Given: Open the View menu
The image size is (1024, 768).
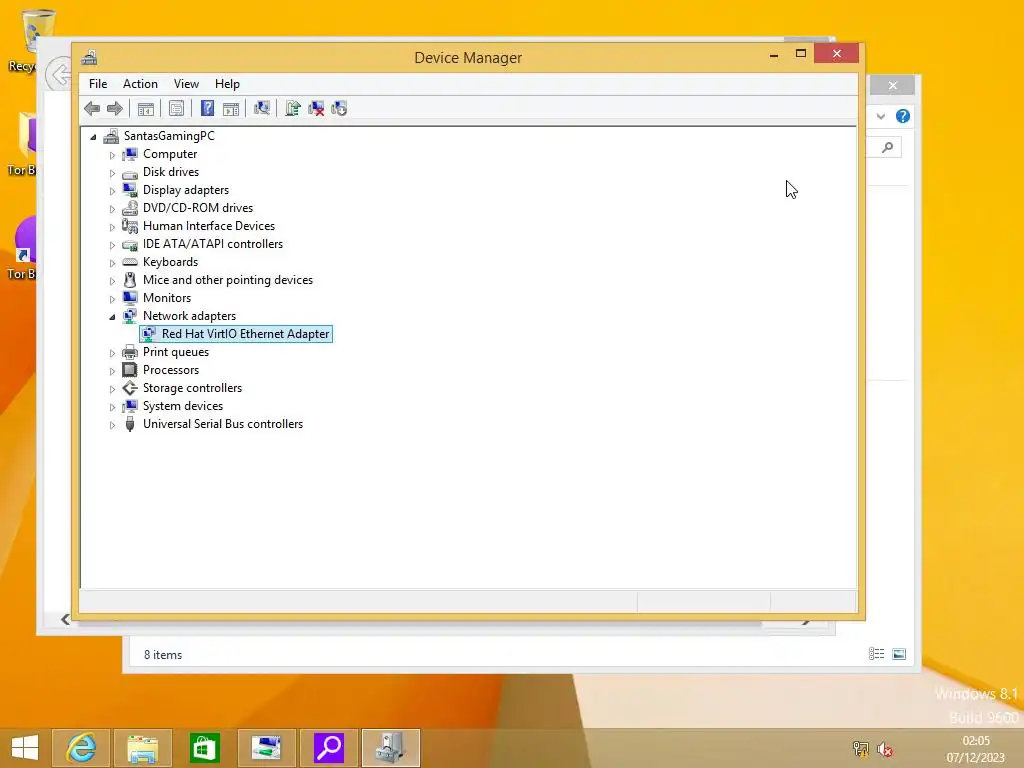Looking at the screenshot, I should click(186, 84).
